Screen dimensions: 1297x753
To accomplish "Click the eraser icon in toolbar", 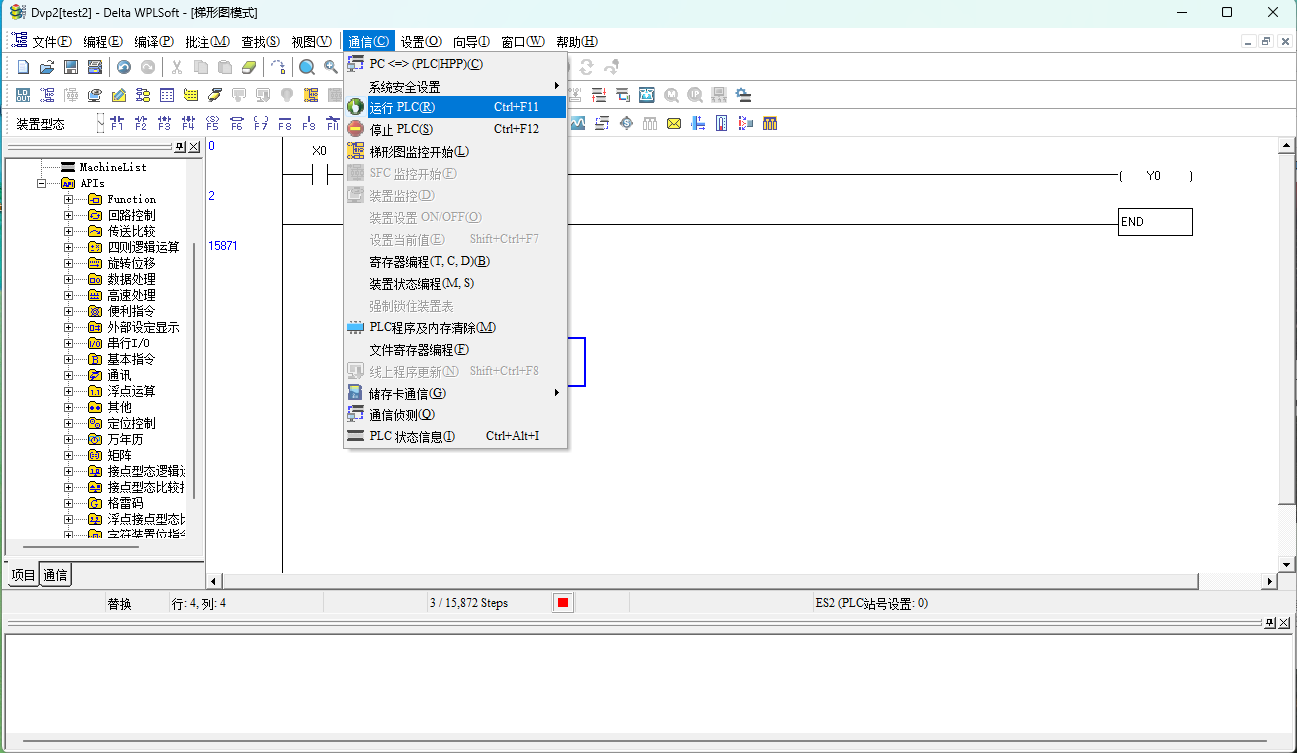I will pos(249,67).
